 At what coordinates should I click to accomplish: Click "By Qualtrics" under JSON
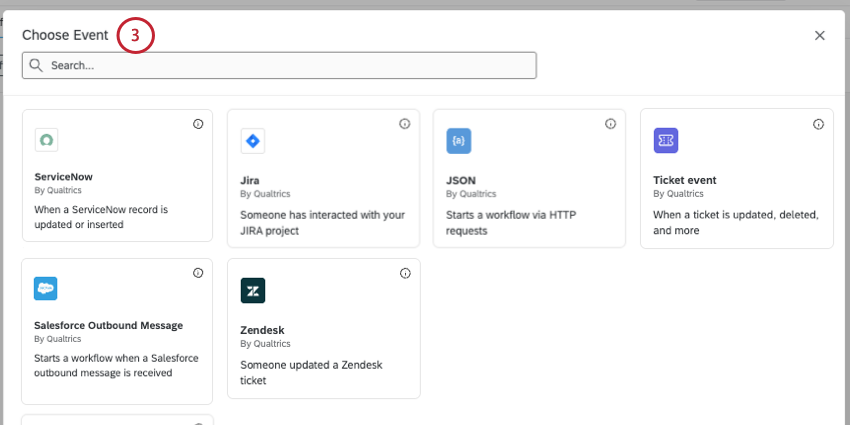click(x=471, y=194)
